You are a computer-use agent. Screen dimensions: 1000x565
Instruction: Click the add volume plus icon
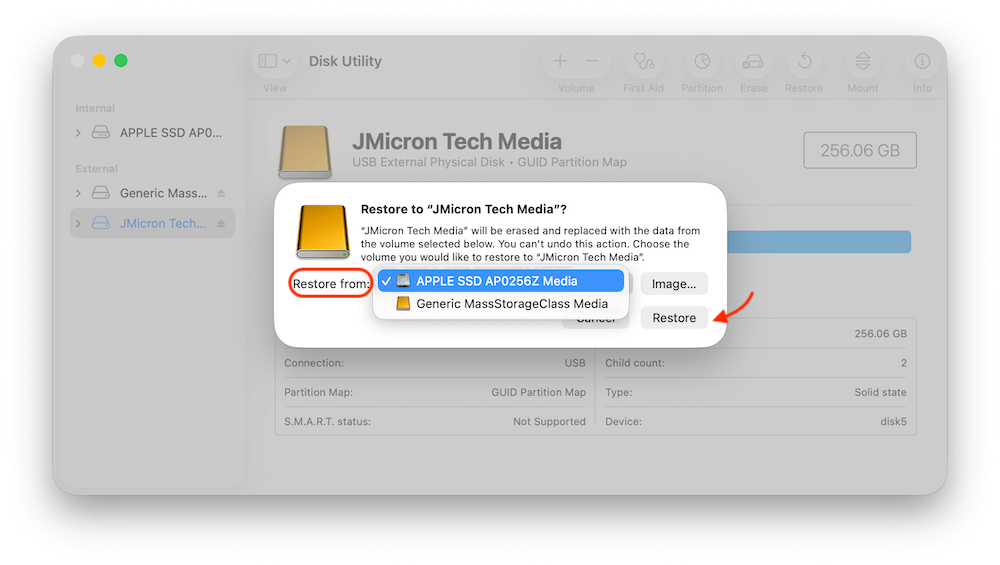pyautogui.click(x=560, y=62)
